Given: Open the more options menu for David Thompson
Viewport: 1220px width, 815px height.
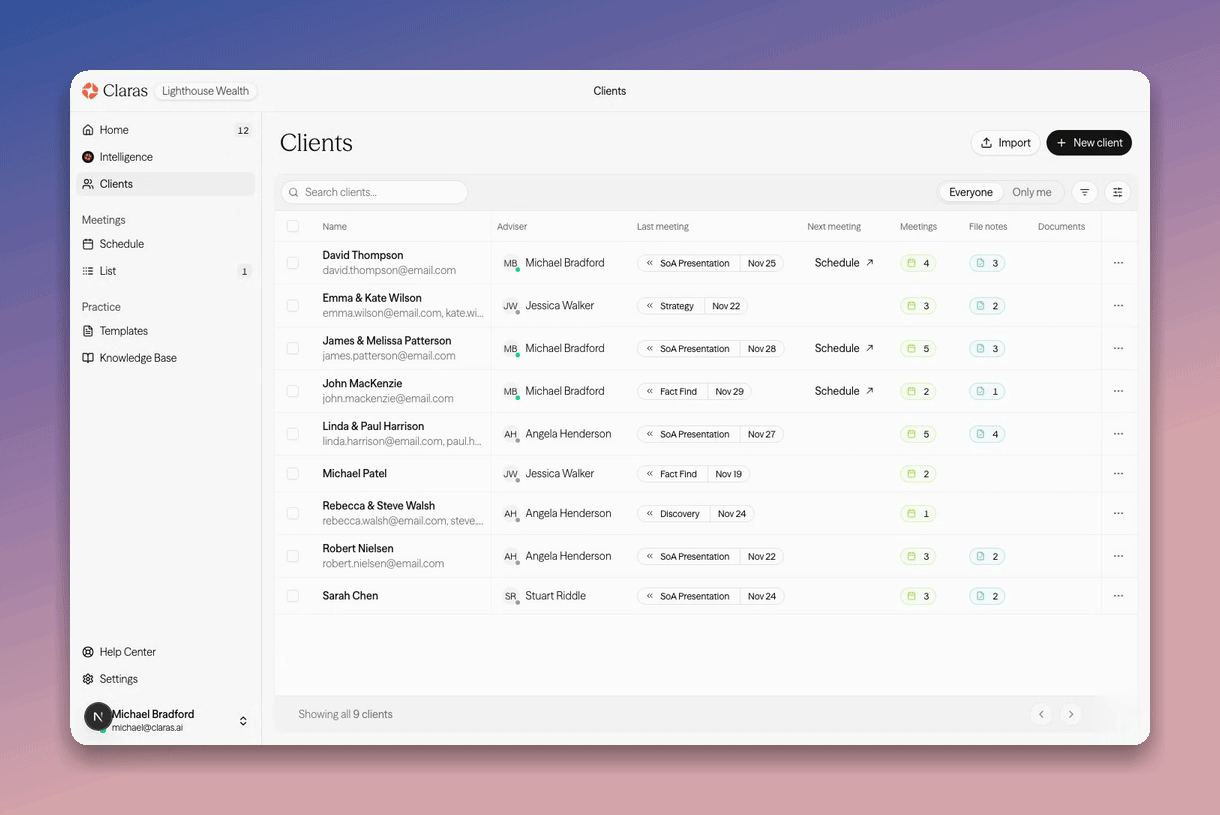Looking at the screenshot, I should [x=1118, y=263].
